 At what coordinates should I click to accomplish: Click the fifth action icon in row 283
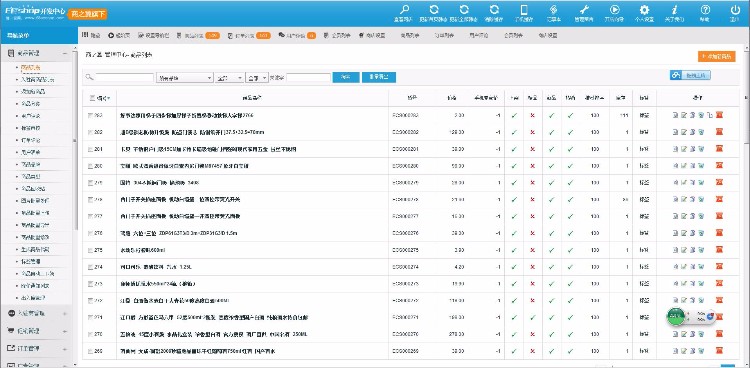click(710, 115)
